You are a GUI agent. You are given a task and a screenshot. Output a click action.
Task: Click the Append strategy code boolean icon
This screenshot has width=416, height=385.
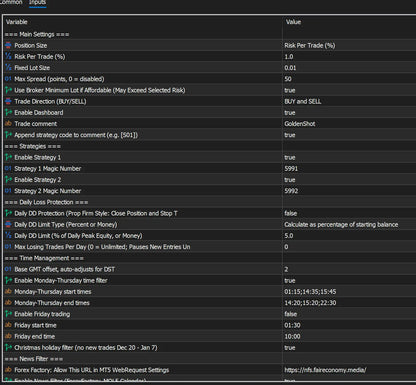[x=8, y=135]
